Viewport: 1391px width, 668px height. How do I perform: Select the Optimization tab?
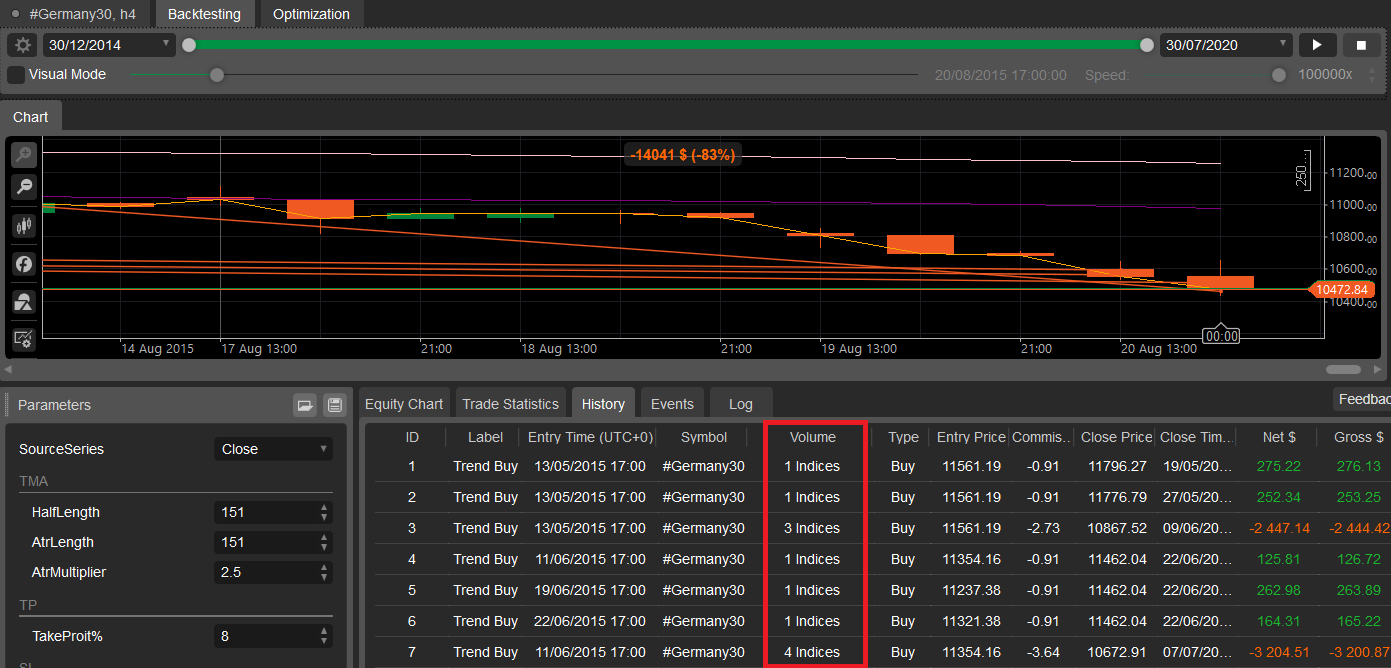(311, 14)
